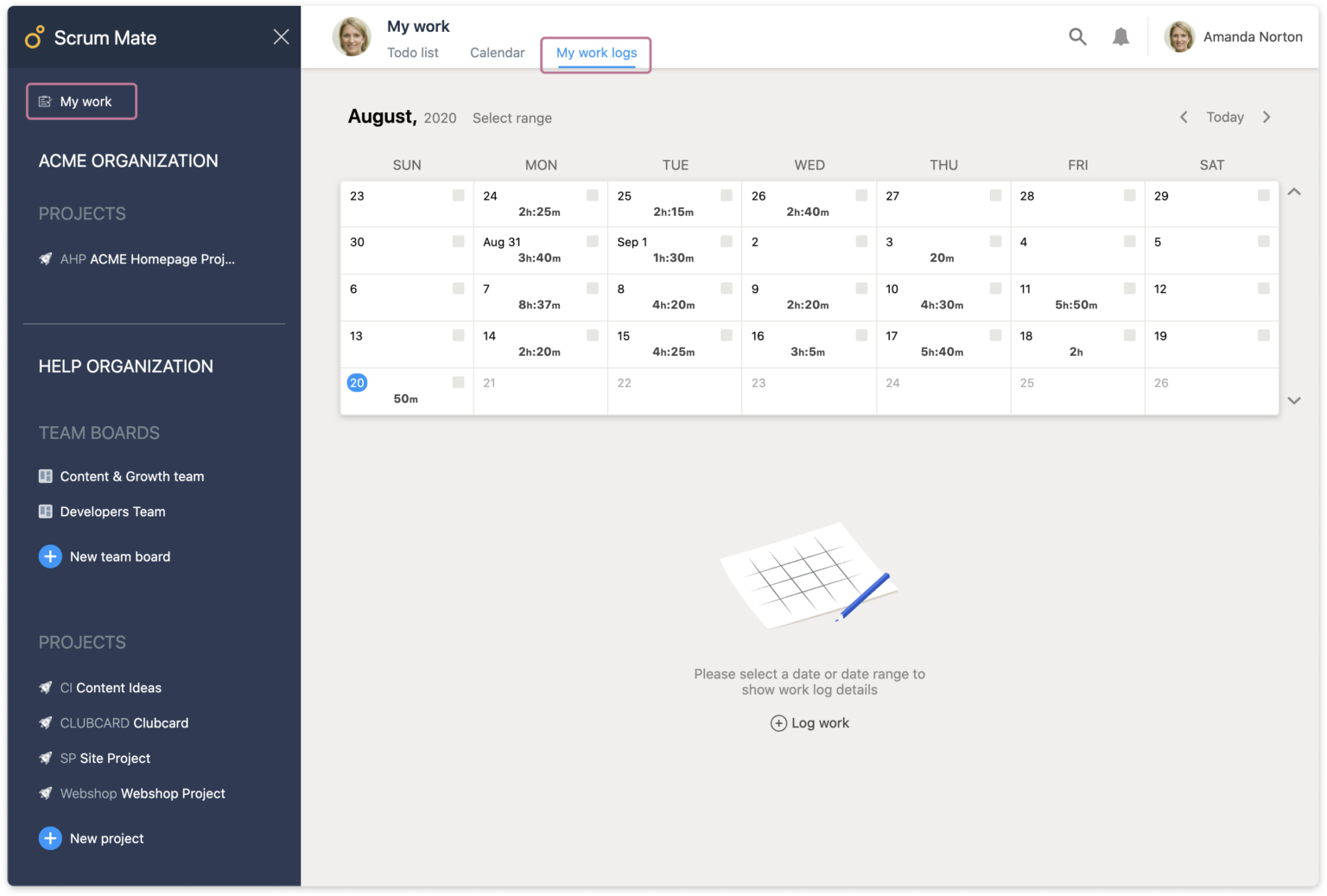Viewport: 1327px width, 896px height.
Task: Collapse the calendar with the up chevron
Action: 1294,192
